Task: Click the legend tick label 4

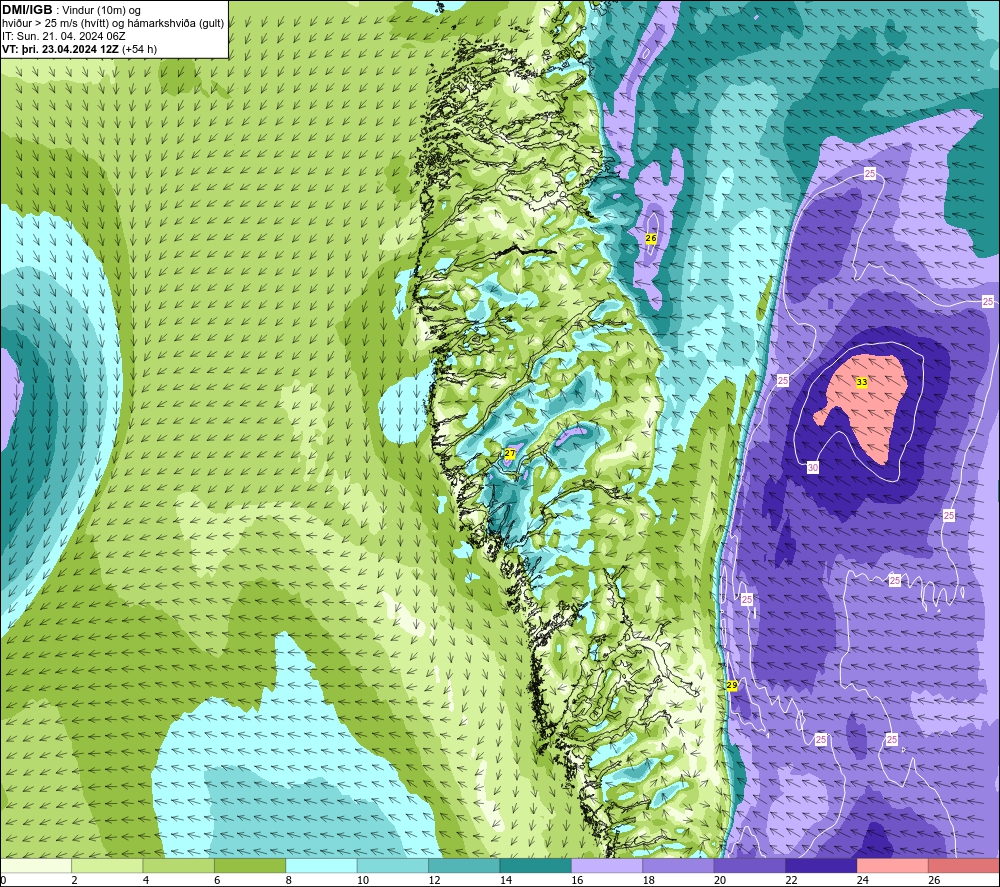Action: (x=146, y=880)
